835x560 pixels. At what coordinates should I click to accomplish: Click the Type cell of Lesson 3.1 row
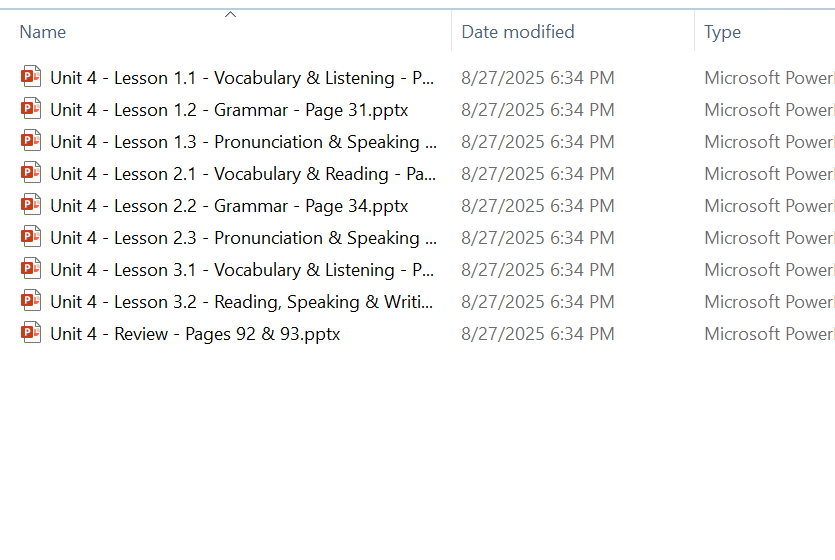coord(768,269)
